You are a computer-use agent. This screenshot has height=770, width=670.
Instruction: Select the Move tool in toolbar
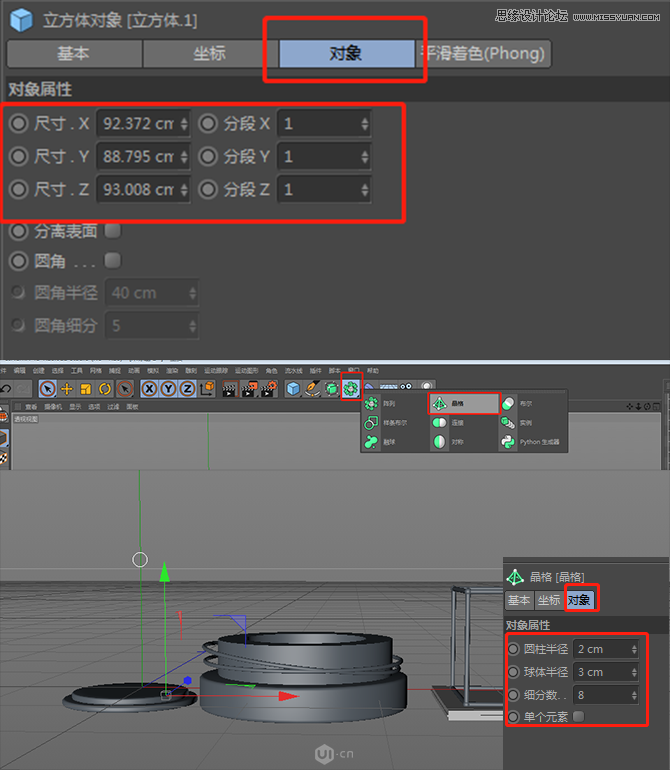67,389
